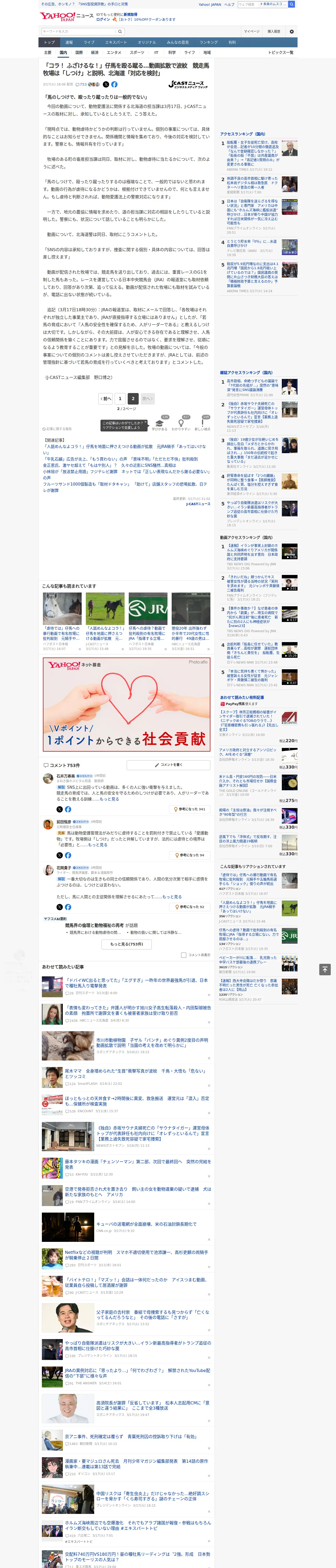Click the keyword search magnifier icon
This screenshot has height=1568, width=336.
point(120,32)
